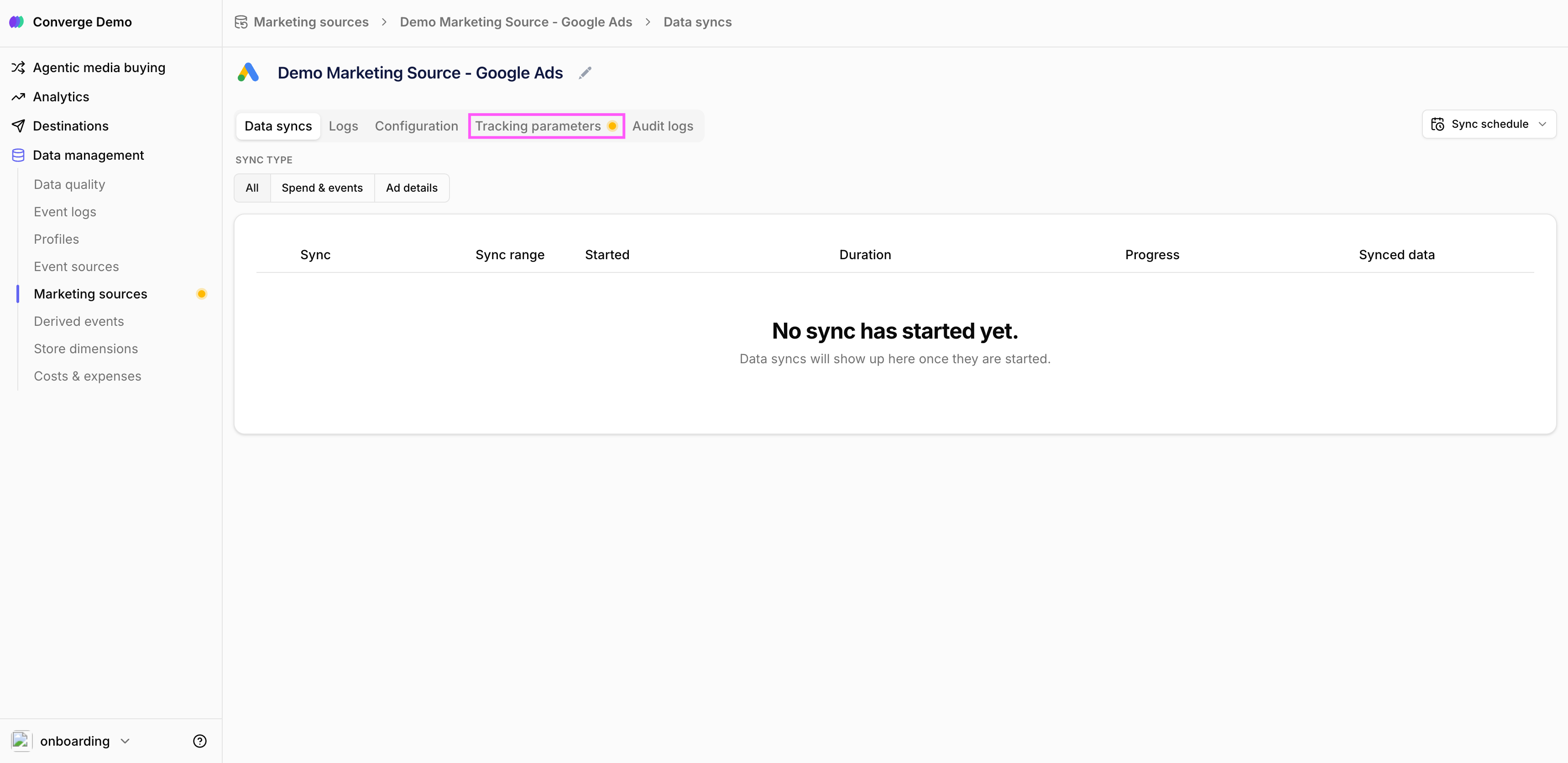Click the Duration column header
This screenshot has height=763, width=1568.
point(865,255)
